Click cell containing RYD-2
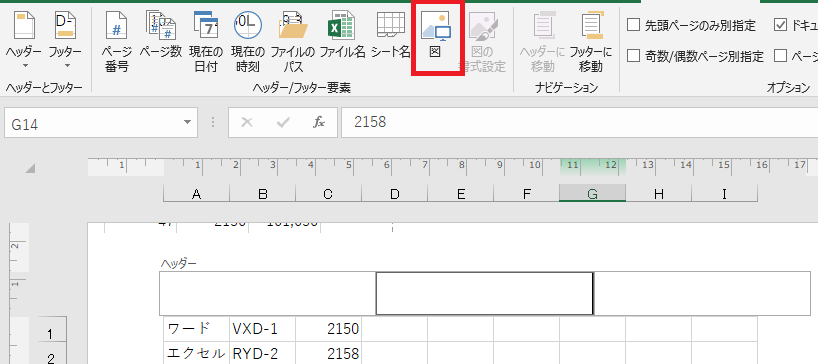This screenshot has width=818, height=364. coord(262,353)
